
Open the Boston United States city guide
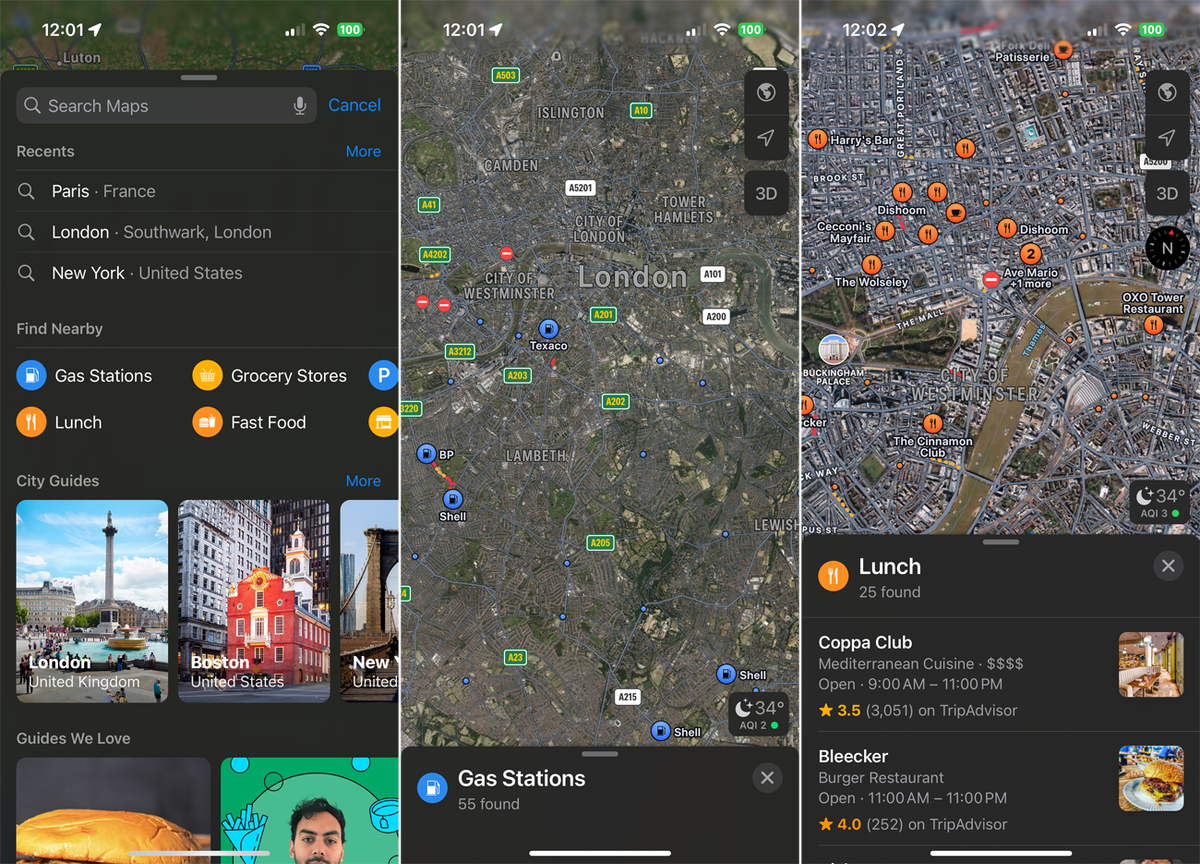[x=254, y=601]
